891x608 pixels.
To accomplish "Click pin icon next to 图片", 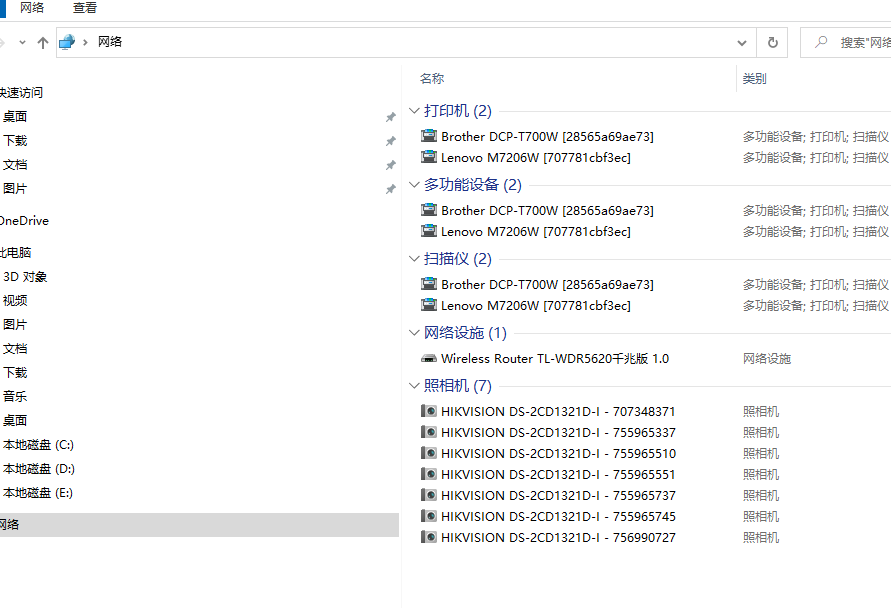I will coord(390,189).
